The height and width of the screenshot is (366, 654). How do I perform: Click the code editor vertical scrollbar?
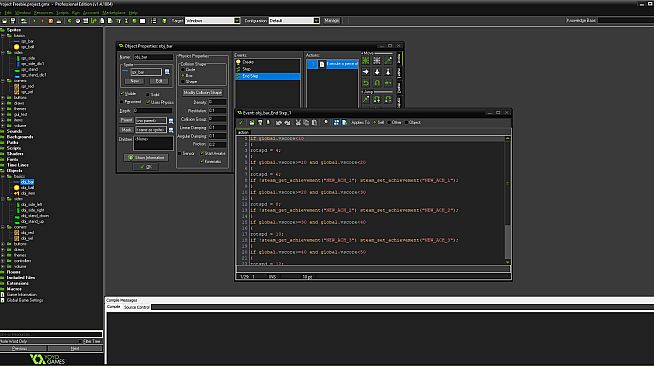[x=508, y=200]
